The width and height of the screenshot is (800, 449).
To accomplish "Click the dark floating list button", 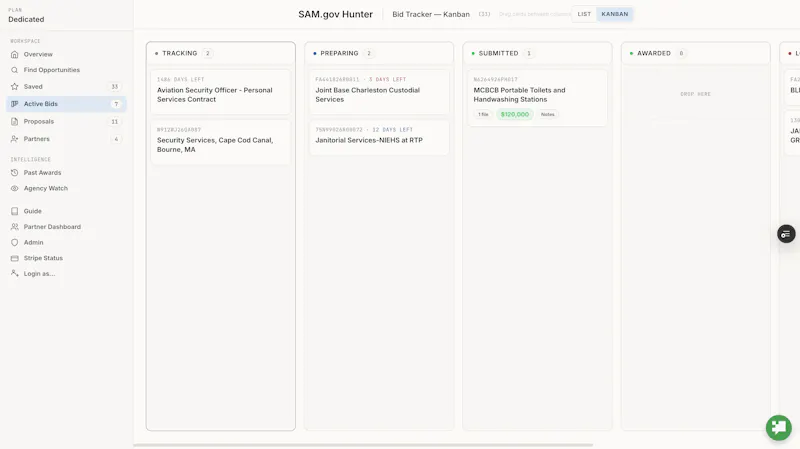I will pyautogui.click(x=786, y=234).
